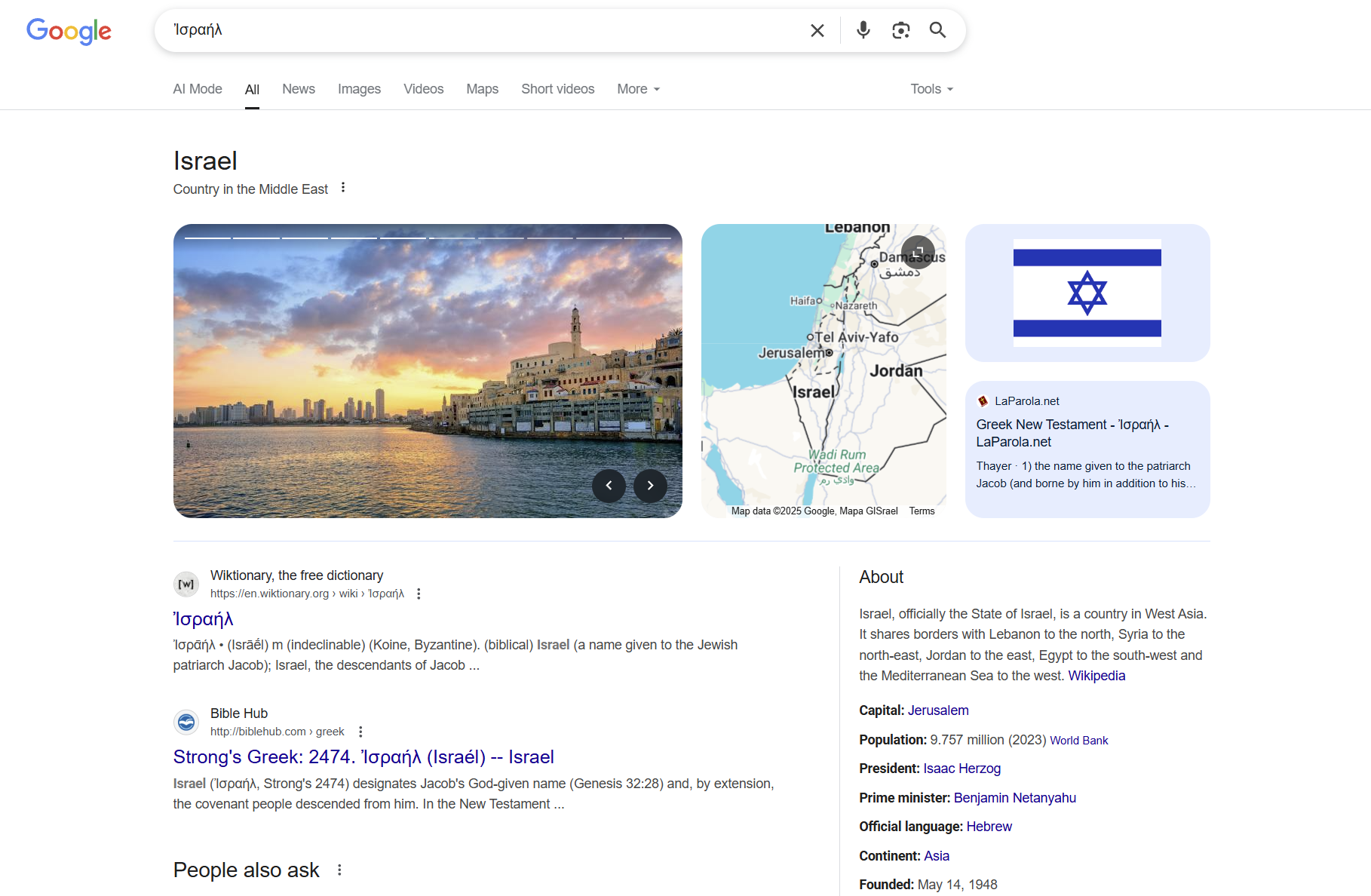1371x896 pixels.
Task: Click the About heading
Action: click(881, 577)
